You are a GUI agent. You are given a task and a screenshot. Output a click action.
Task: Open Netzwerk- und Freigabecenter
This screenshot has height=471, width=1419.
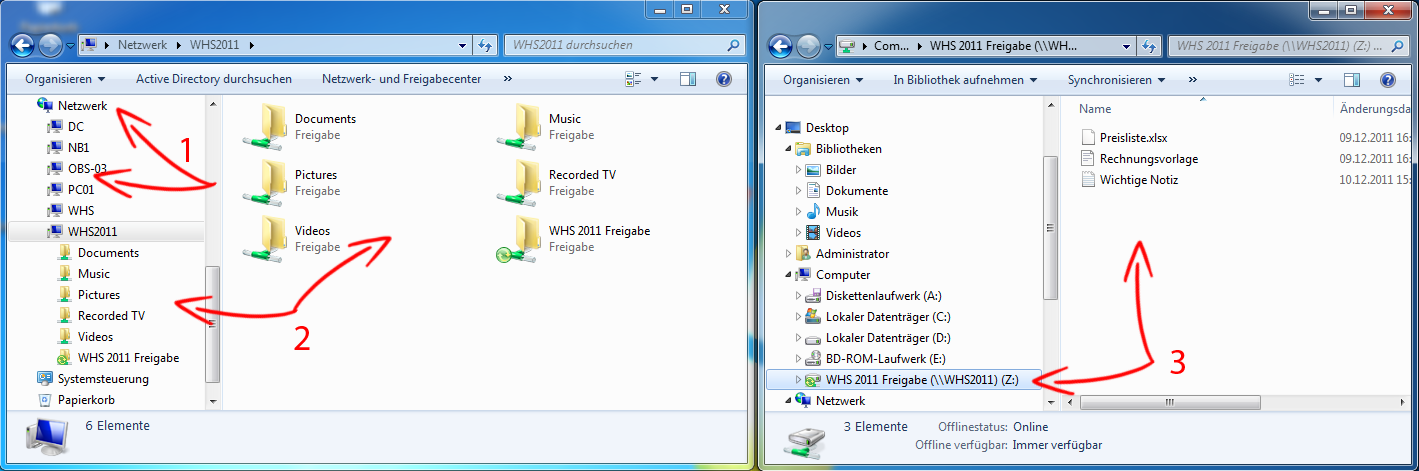pyautogui.click(x=401, y=78)
